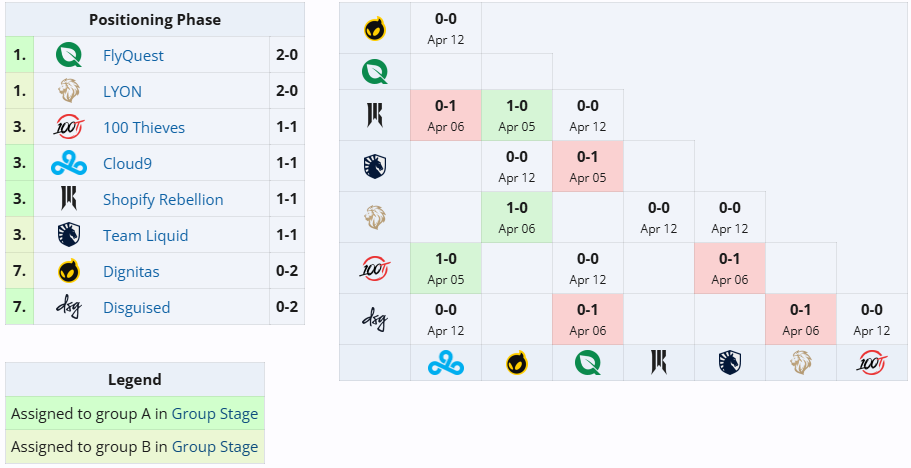Click Shopify Rebellion vs Cloud9 0-1 Apr 06 cell

(446, 115)
